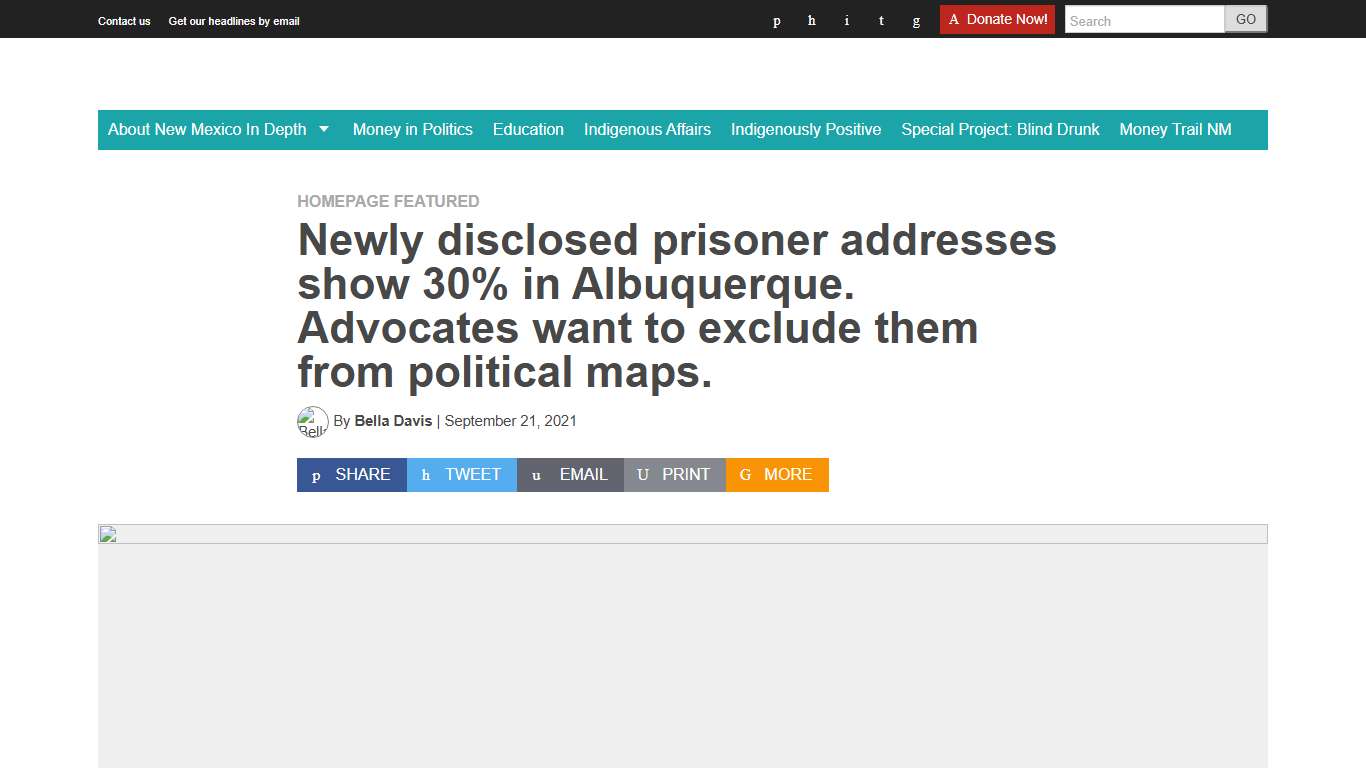Open the Instagram icon in the top bar

pos(846,20)
